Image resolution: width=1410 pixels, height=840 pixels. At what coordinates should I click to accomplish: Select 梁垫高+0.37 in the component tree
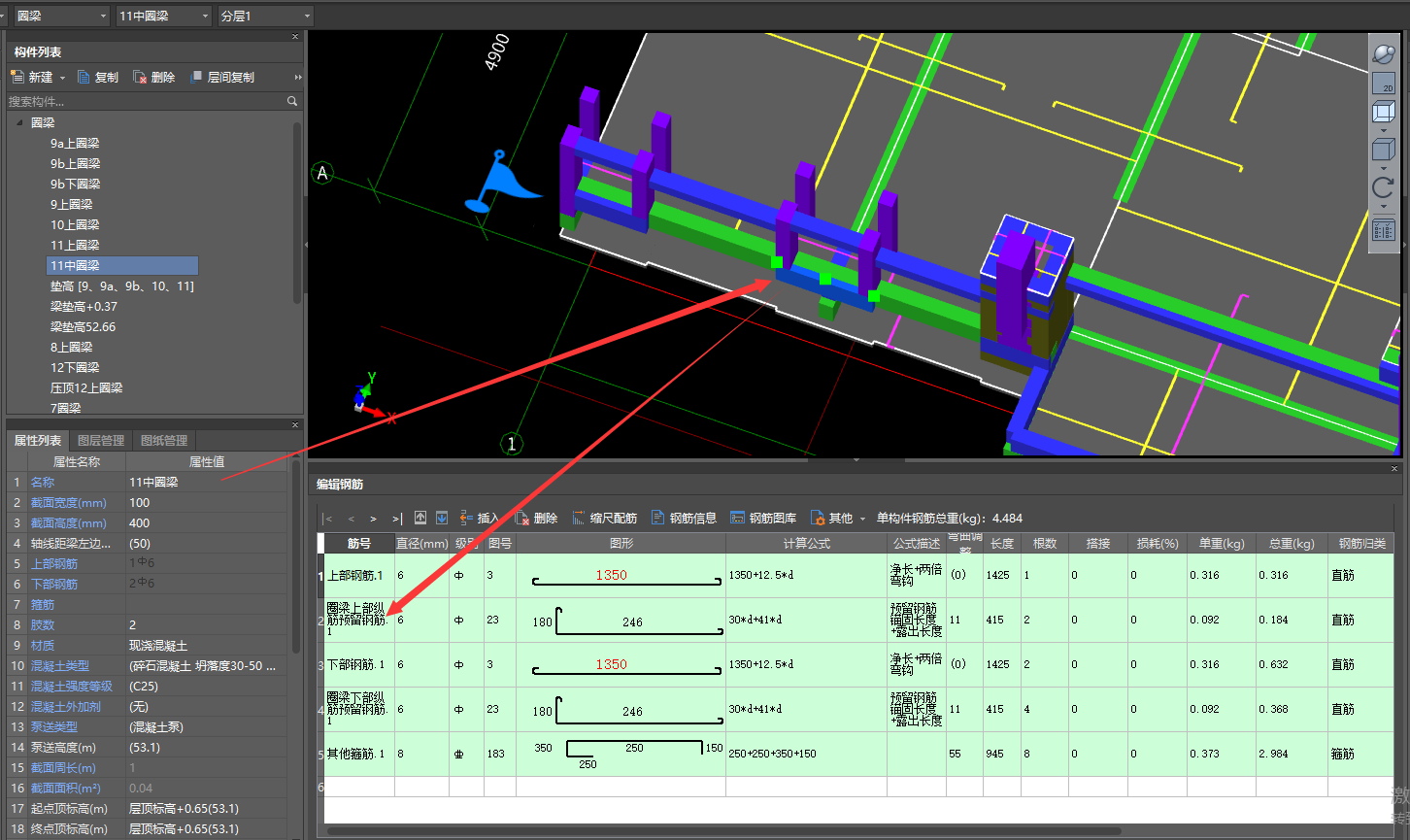click(x=84, y=307)
